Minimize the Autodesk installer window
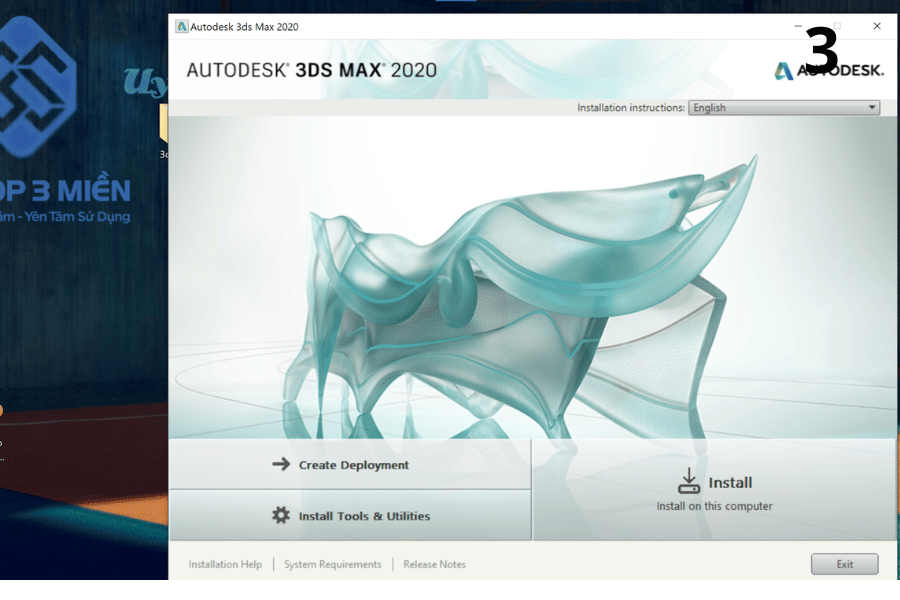 (797, 27)
